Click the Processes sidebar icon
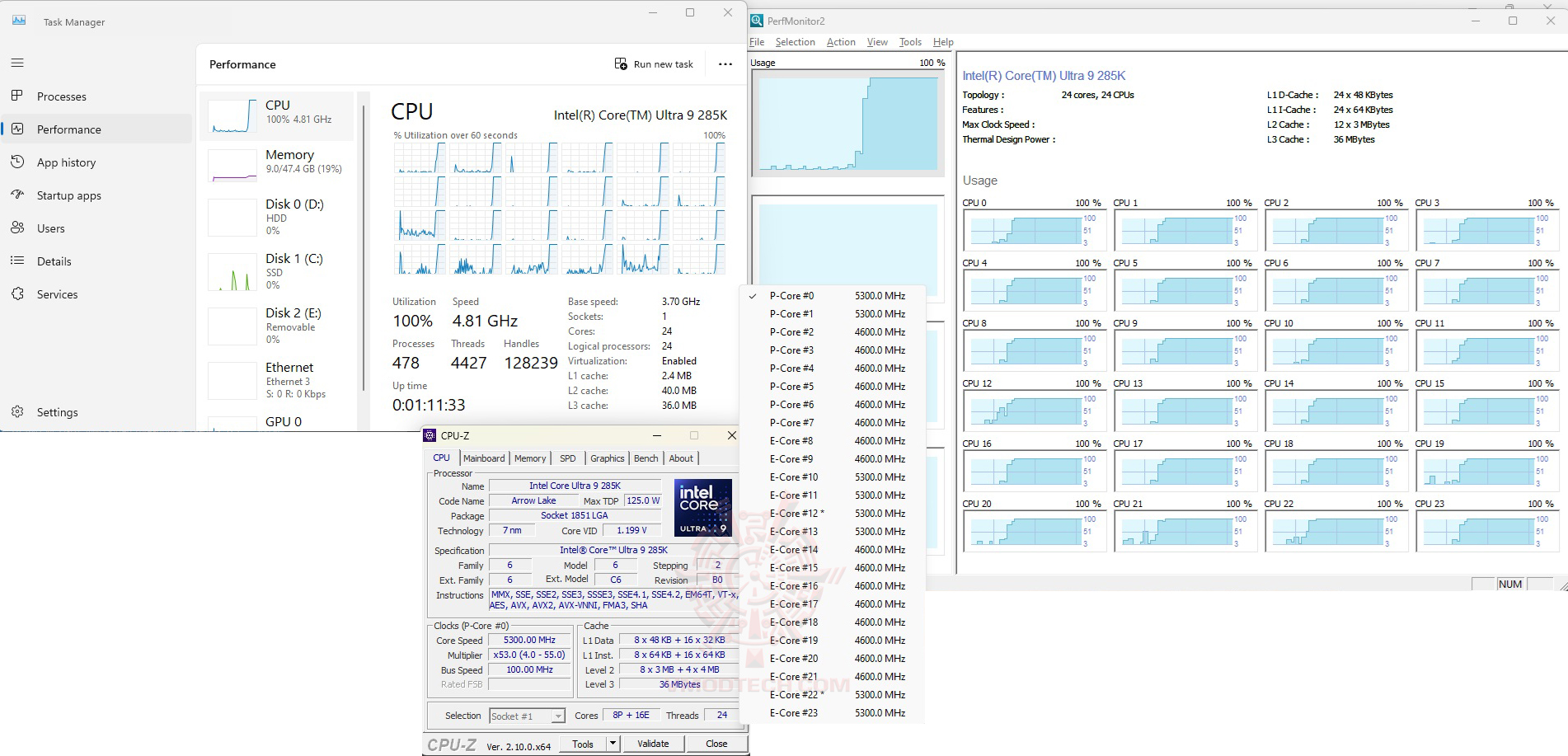This screenshot has height=756, width=1568. (17, 96)
